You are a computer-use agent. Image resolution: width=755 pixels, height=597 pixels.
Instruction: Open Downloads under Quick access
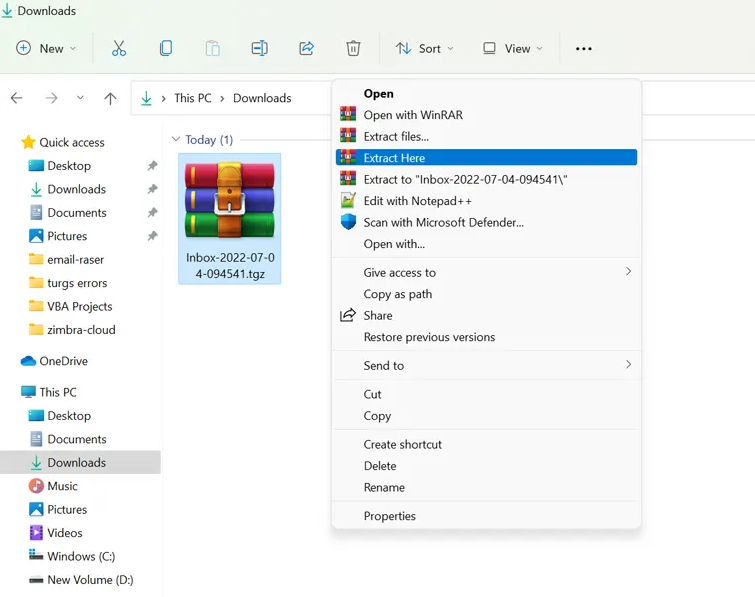[67, 189]
